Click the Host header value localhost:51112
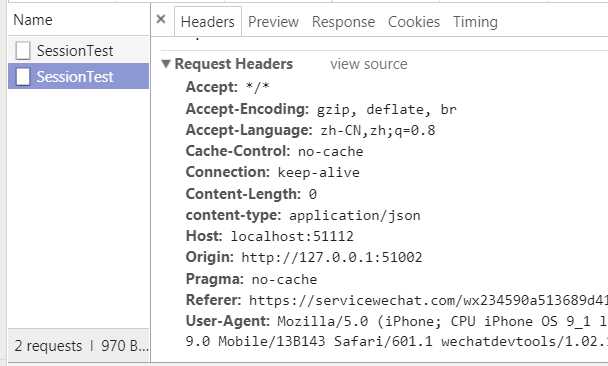This screenshot has width=608, height=366. pyautogui.click(x=292, y=236)
